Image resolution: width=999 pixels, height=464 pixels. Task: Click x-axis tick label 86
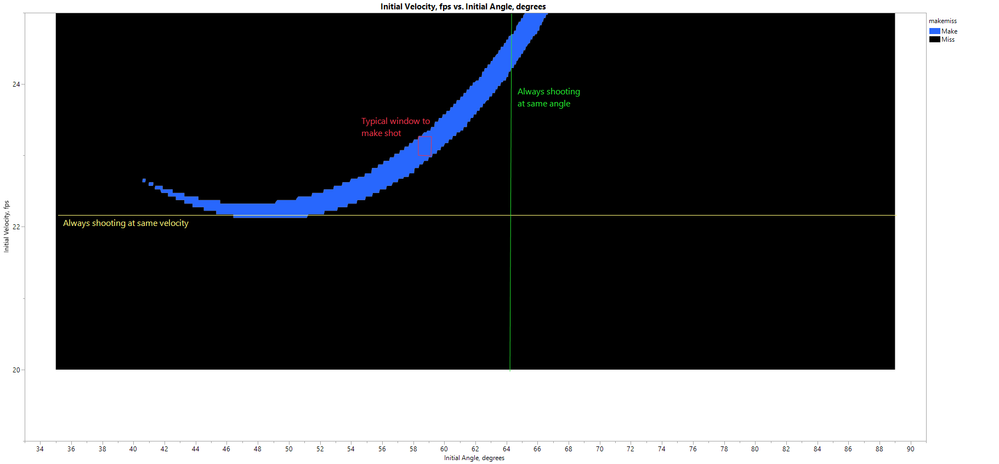849,448
